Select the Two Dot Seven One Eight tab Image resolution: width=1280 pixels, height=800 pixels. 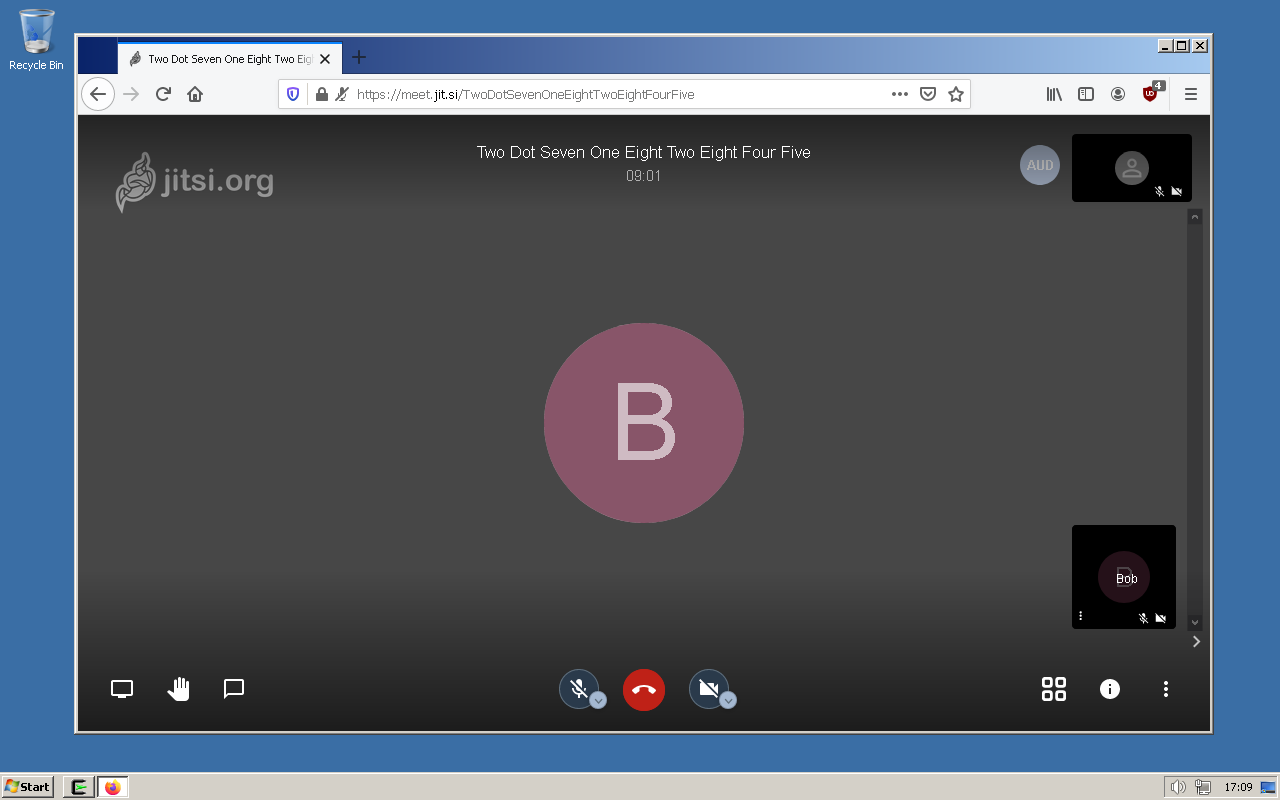point(231,59)
